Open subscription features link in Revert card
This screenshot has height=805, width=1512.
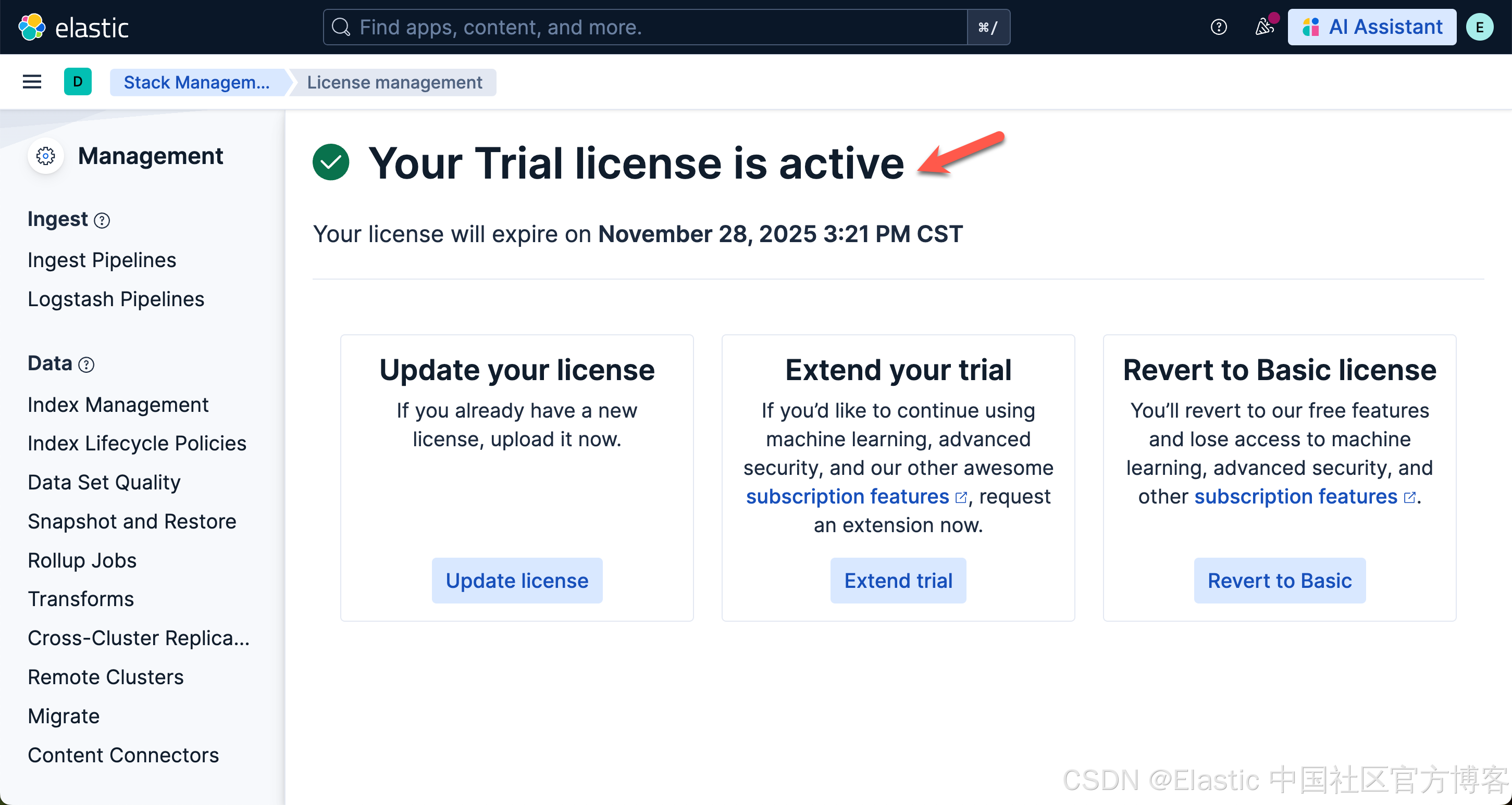pyautogui.click(x=1295, y=496)
